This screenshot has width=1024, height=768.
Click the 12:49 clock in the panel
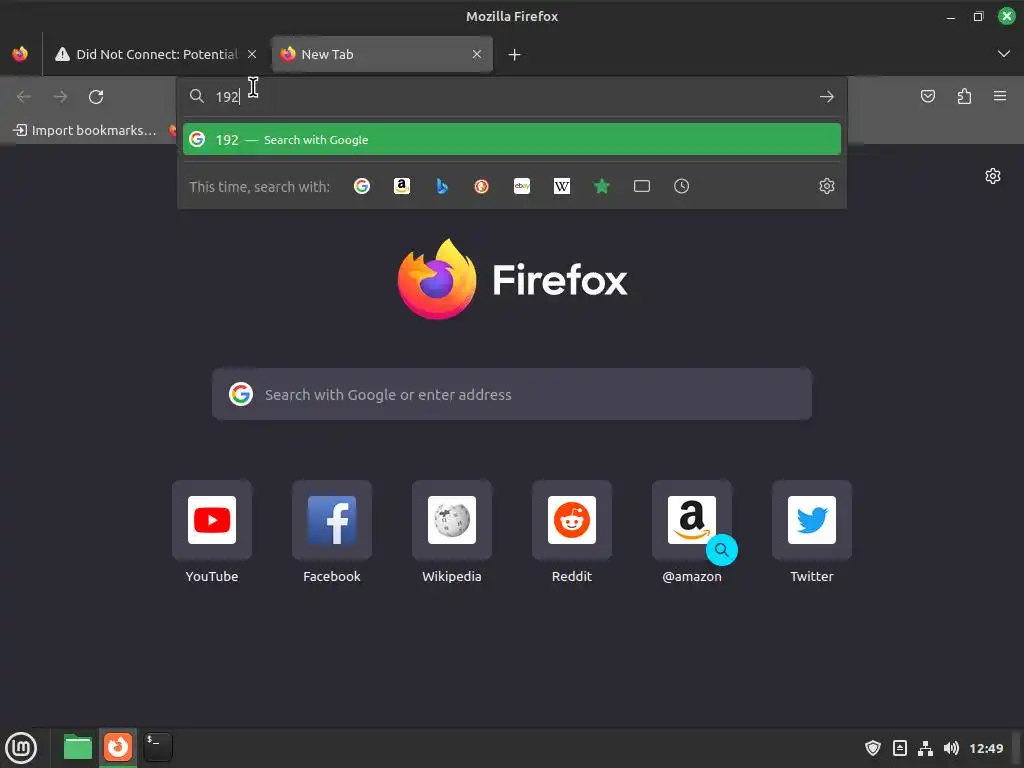[x=986, y=748]
